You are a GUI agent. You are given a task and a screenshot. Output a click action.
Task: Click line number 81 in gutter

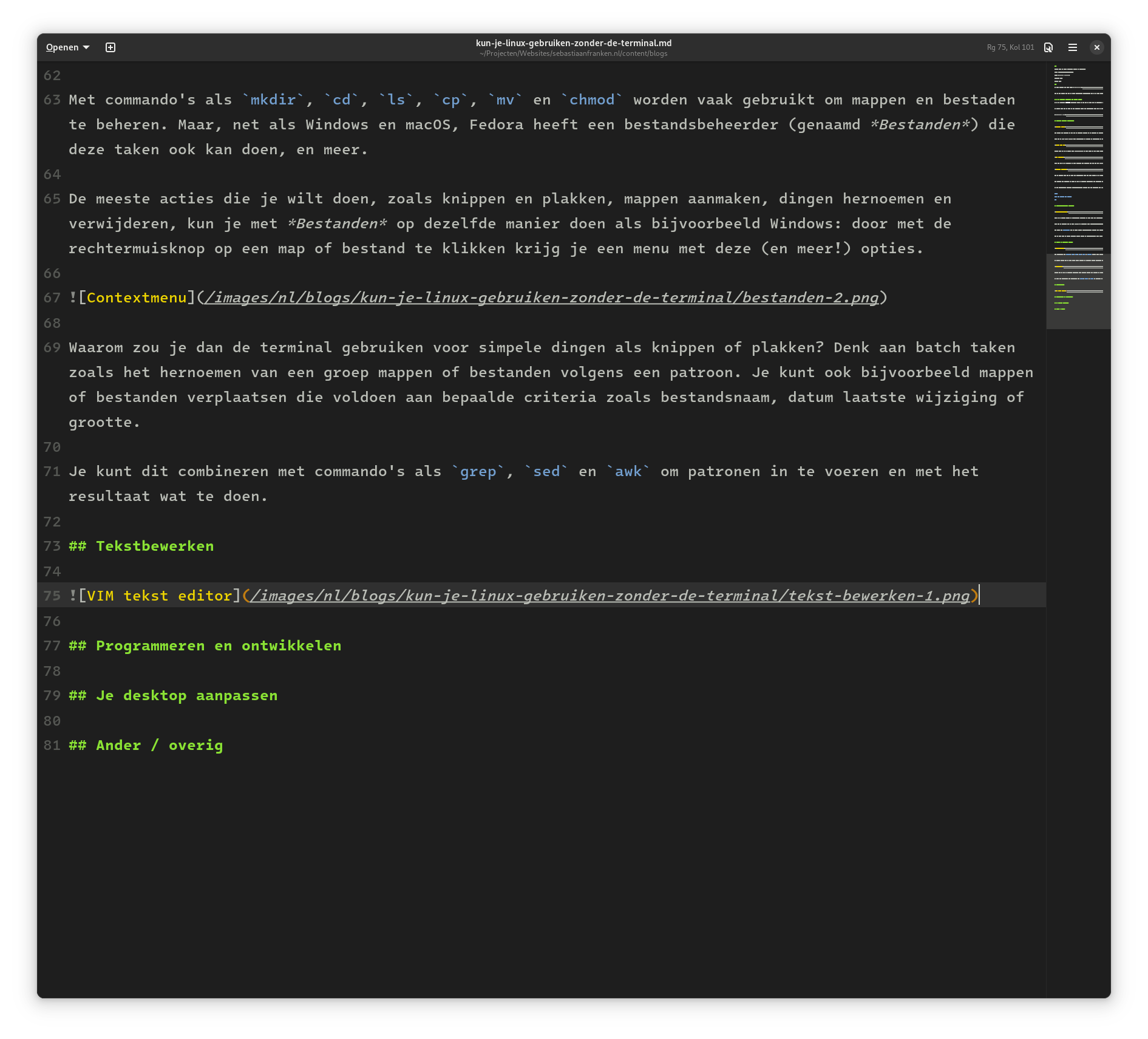(52, 745)
